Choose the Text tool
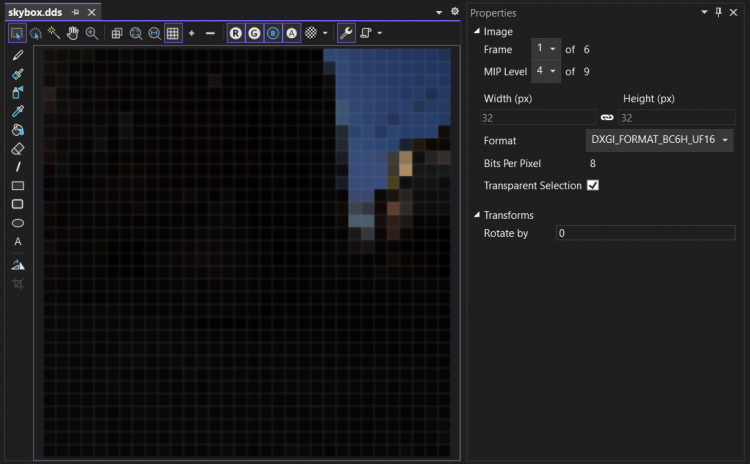Image resolution: width=750 pixels, height=464 pixels. (x=18, y=241)
